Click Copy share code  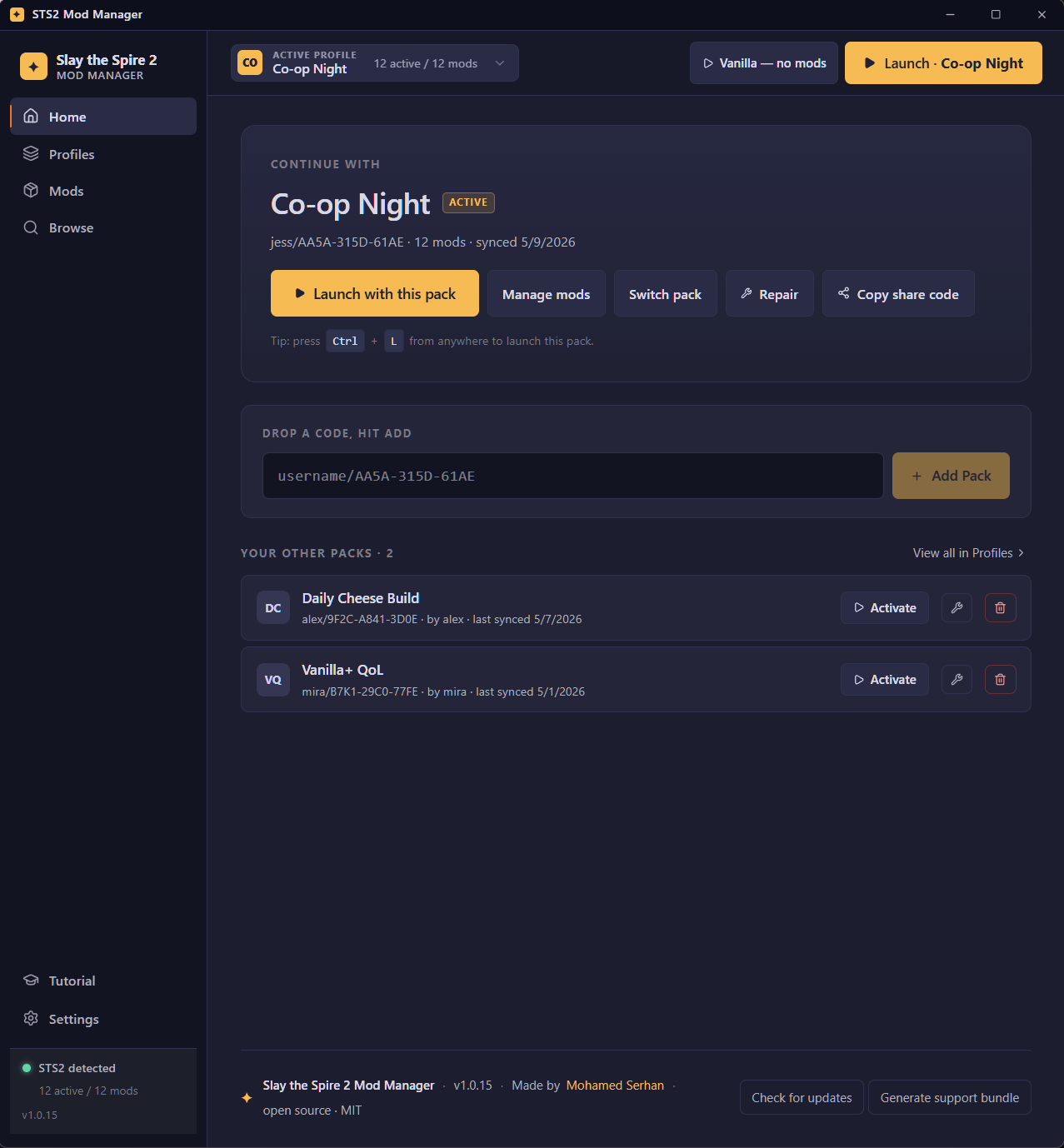pos(898,293)
